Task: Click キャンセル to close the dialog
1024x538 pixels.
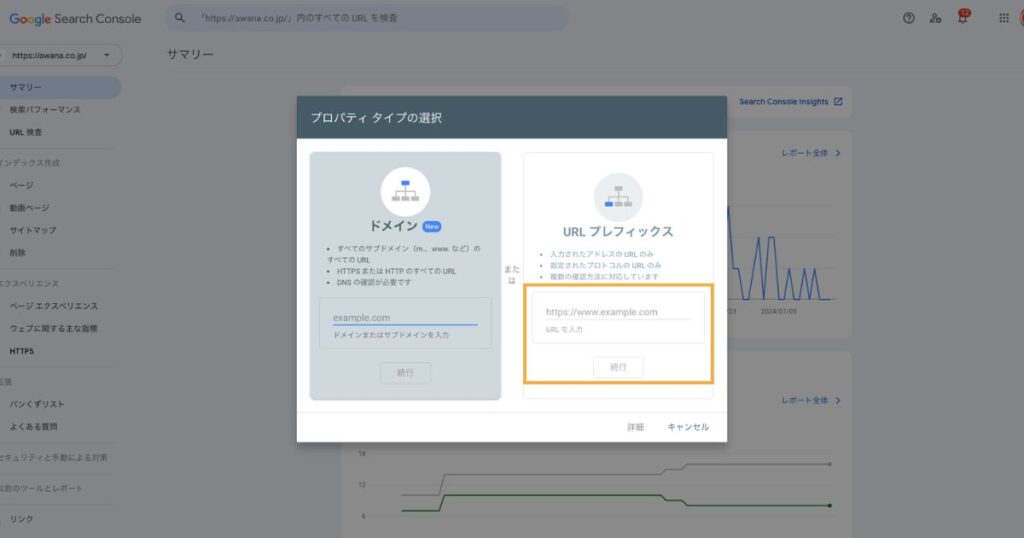Action: coord(688,427)
